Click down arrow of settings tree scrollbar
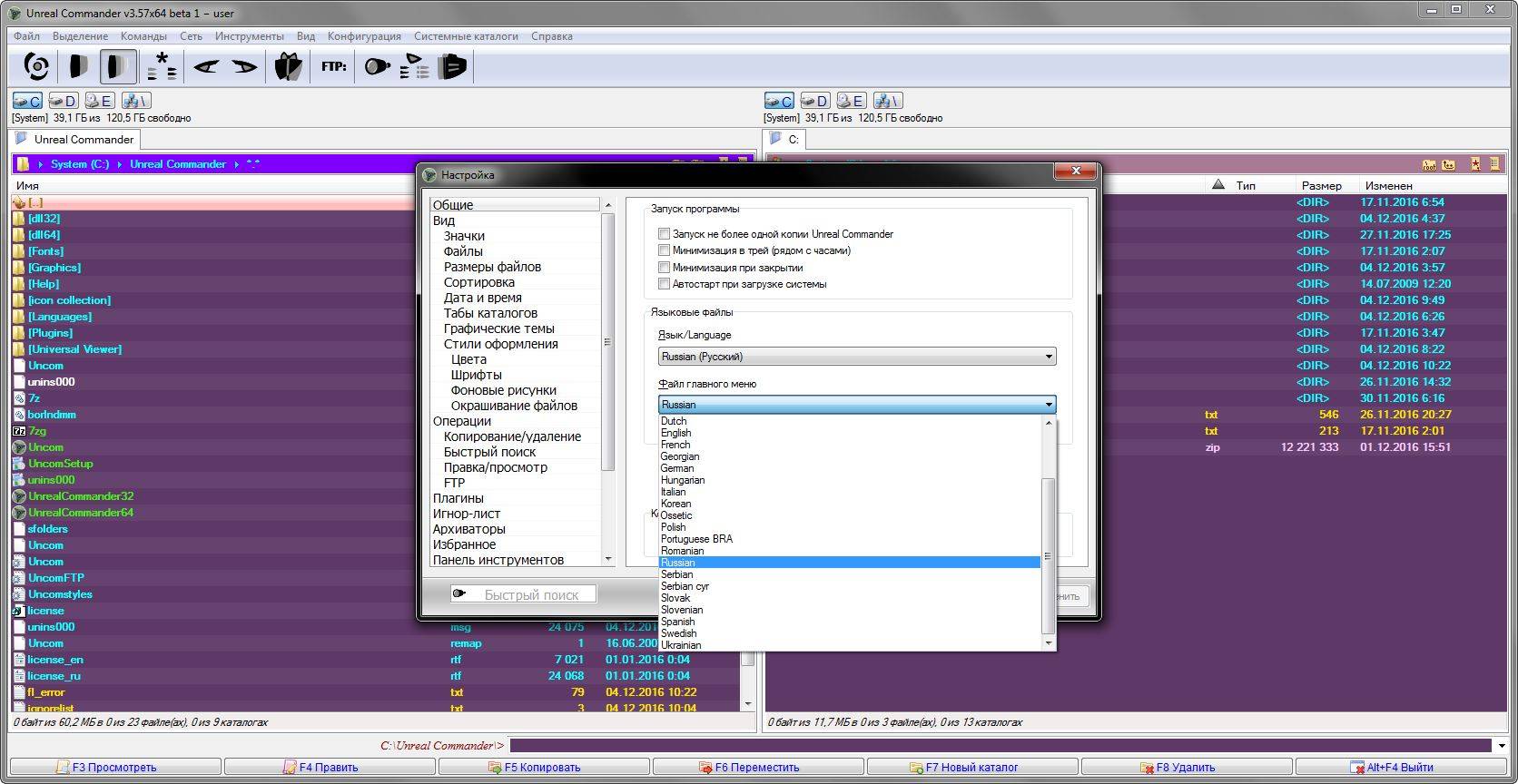 [x=608, y=559]
